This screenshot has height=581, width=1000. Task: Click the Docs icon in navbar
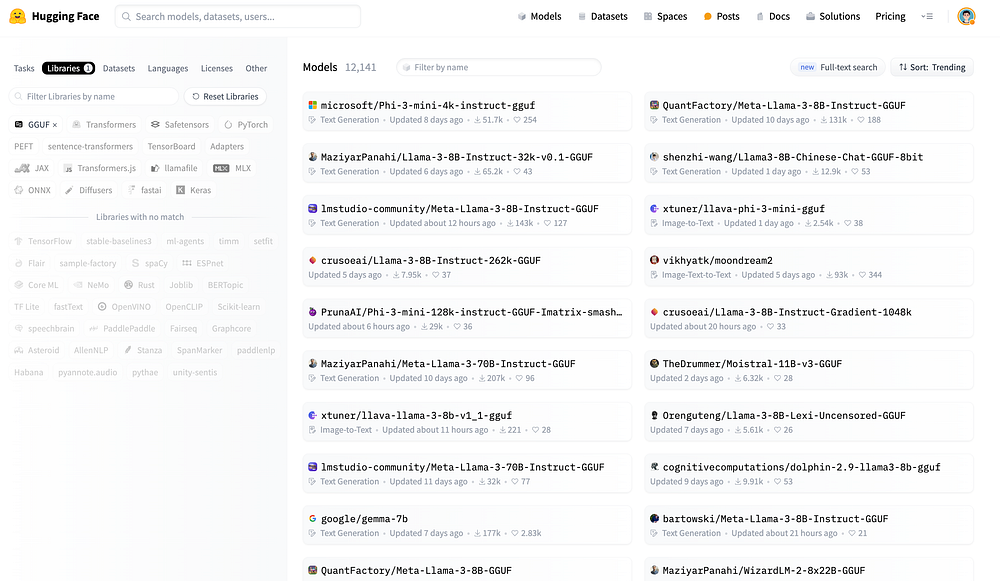(x=760, y=17)
